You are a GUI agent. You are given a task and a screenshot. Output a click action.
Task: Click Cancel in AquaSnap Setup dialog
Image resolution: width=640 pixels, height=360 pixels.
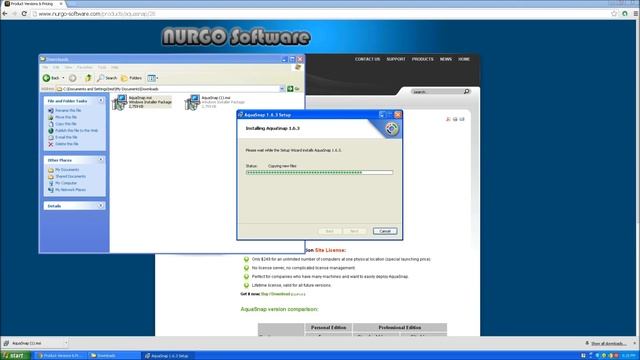[384, 231]
